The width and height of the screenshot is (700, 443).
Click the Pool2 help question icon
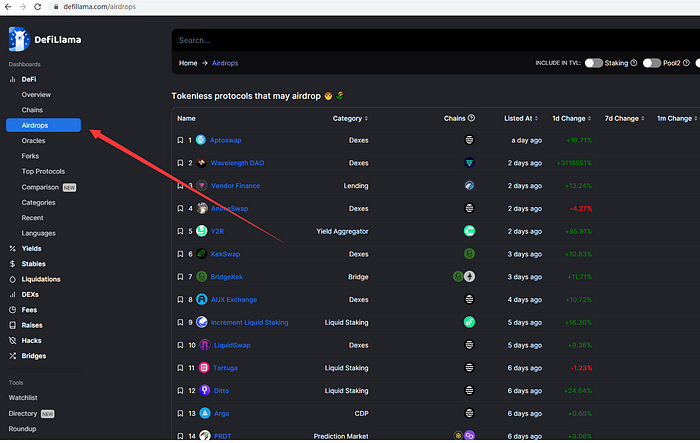point(686,63)
